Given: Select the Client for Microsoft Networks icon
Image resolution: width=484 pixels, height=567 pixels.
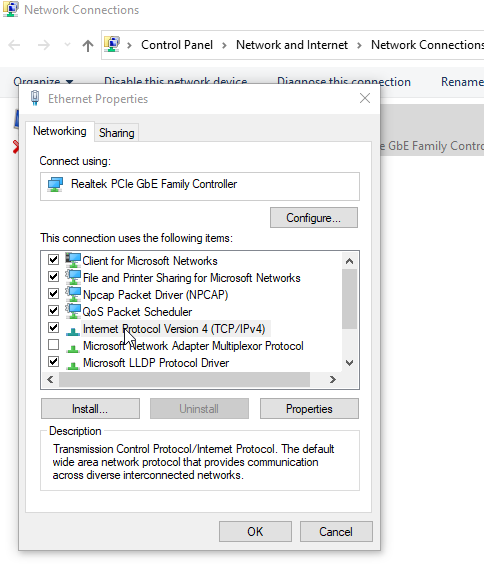Looking at the screenshot, I should click(x=73, y=260).
